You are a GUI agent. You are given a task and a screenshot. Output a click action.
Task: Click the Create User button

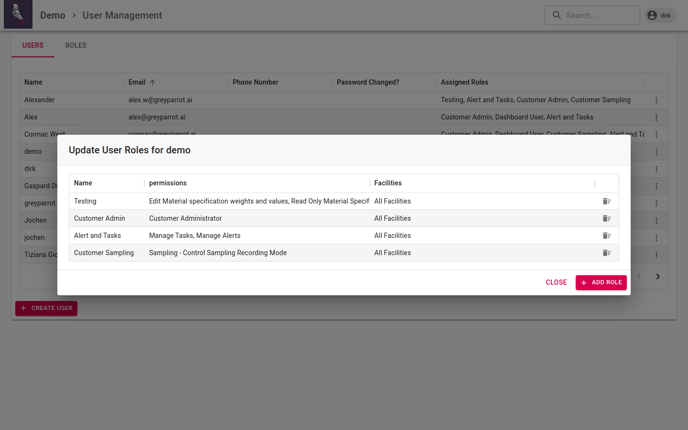(x=46, y=308)
